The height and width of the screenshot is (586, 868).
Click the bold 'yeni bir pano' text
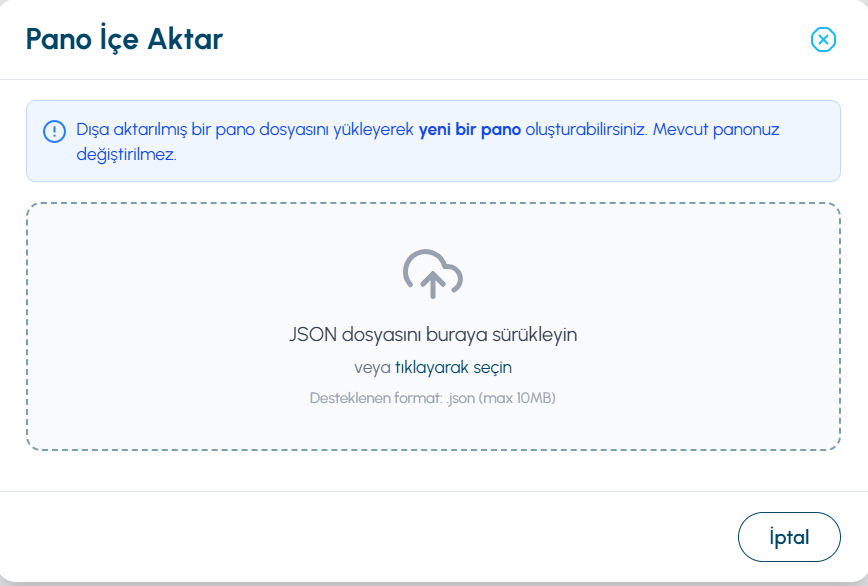[469, 129]
